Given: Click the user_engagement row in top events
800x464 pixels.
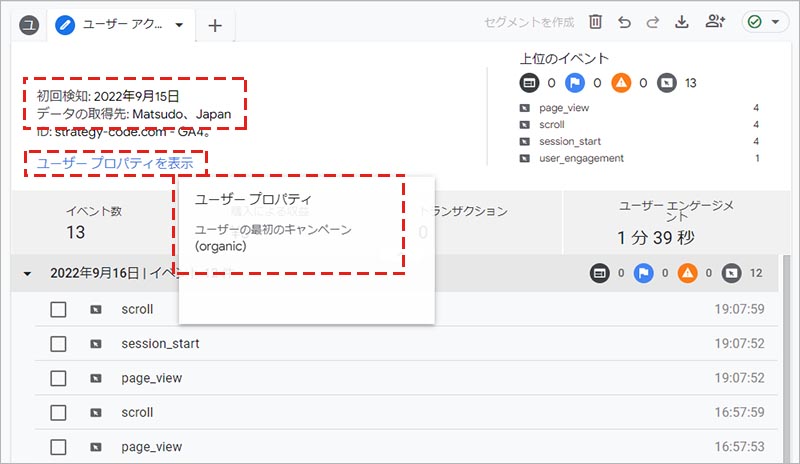Looking at the screenshot, I should [580, 158].
